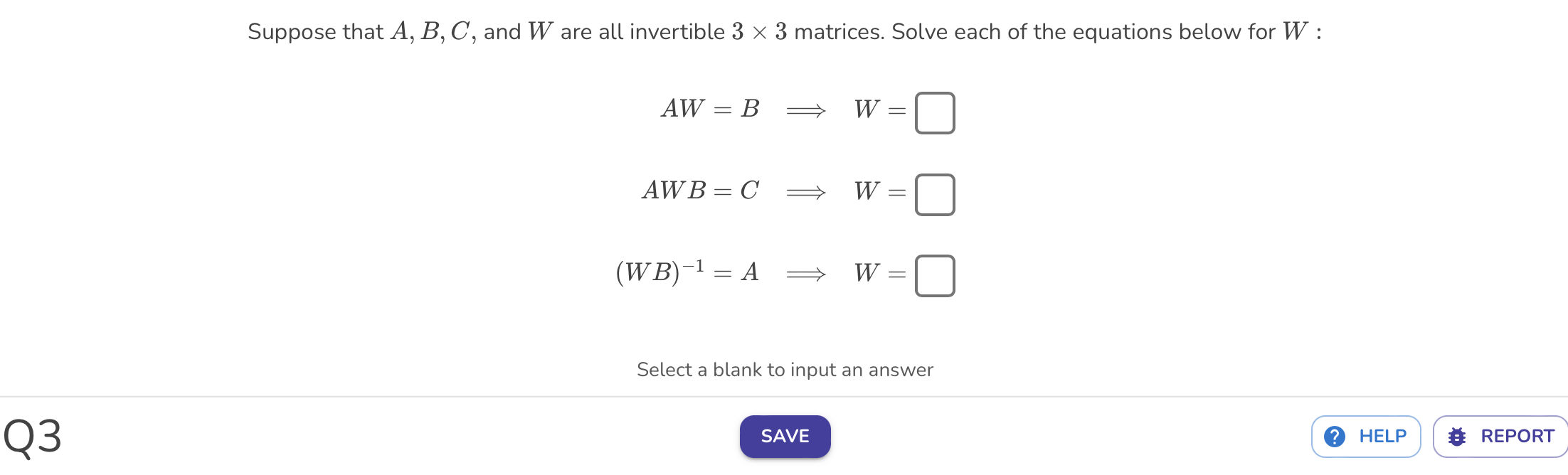Click the question mark icon on HELP button
Screen dimensions: 1568x475
[x=1333, y=436]
